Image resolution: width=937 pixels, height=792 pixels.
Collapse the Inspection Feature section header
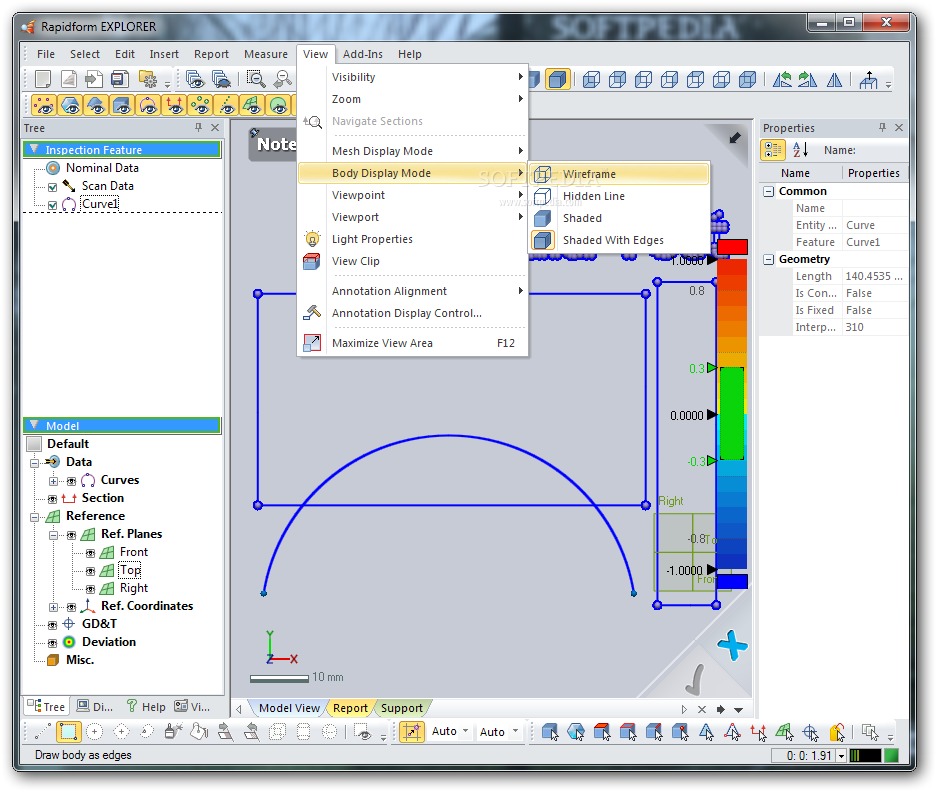point(34,149)
